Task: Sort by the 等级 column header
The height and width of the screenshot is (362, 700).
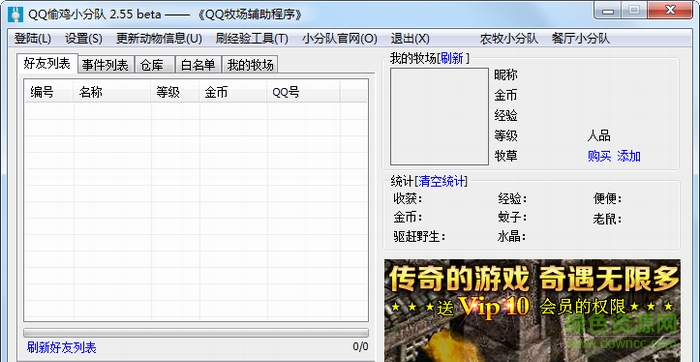Action: (175, 92)
